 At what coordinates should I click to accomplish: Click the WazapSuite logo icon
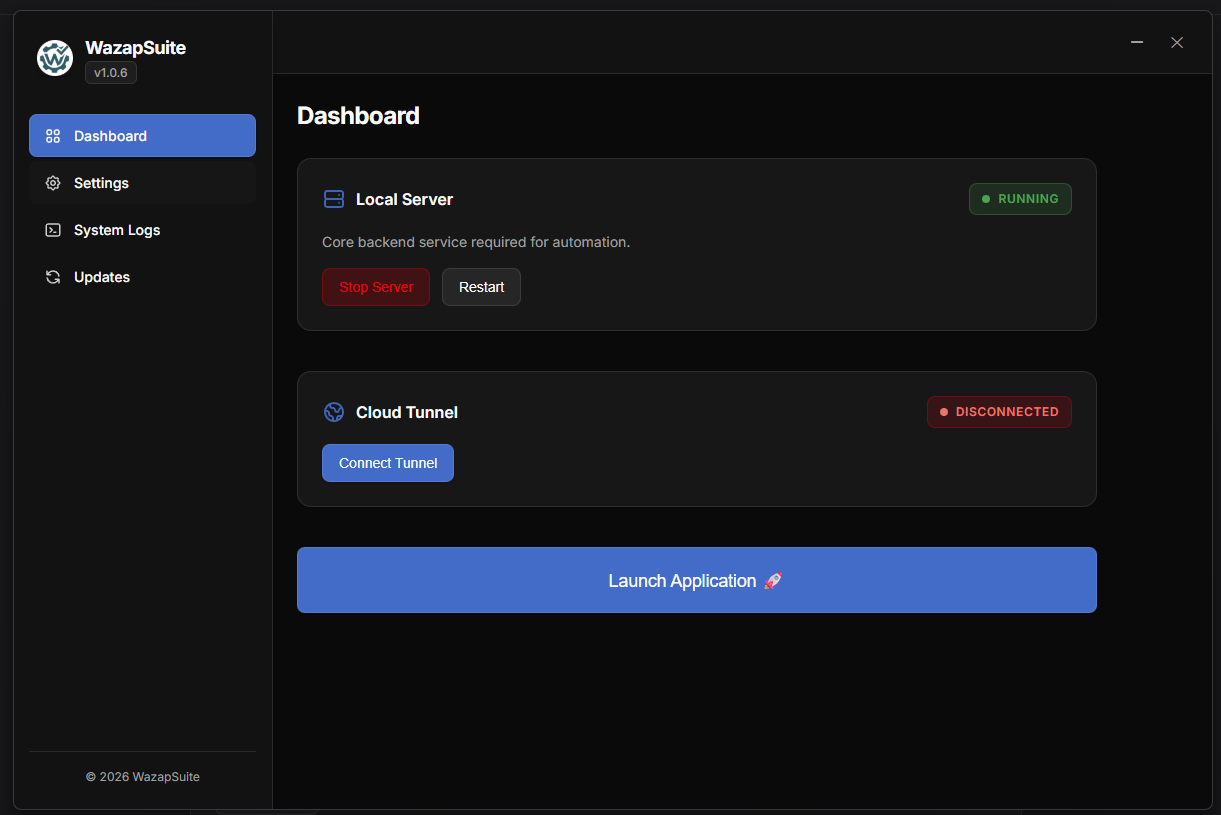point(54,58)
